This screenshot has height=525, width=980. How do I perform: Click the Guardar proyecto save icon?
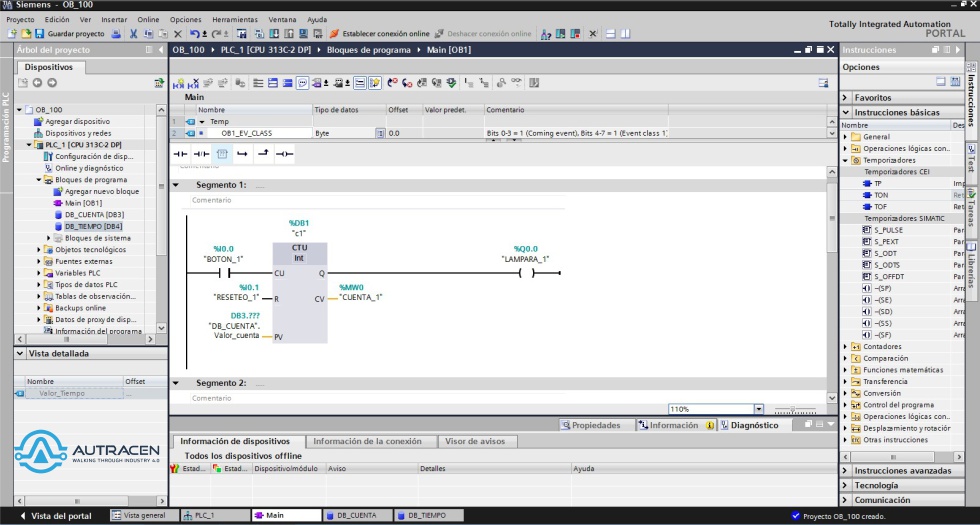(x=39, y=34)
